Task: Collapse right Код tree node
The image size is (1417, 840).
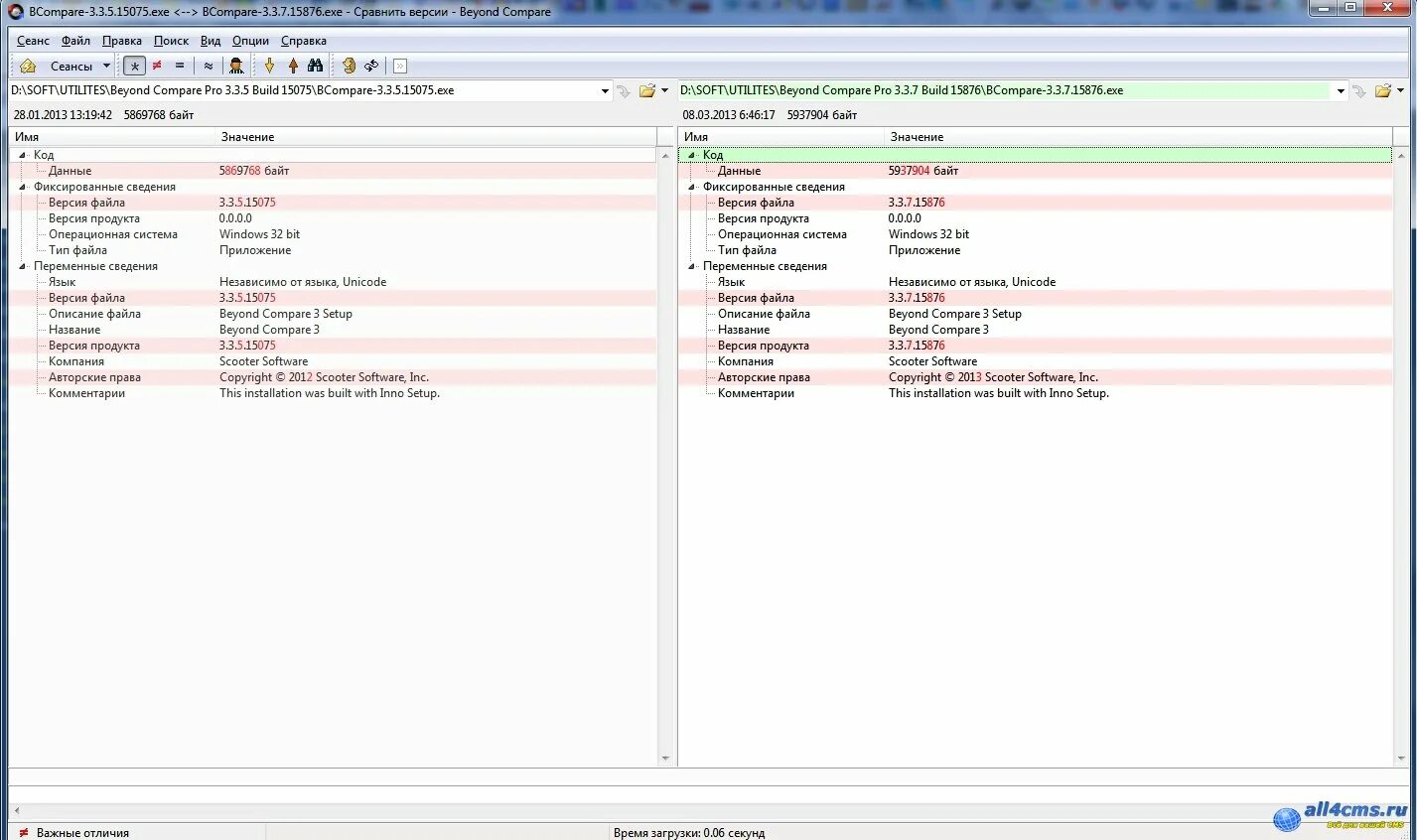Action: point(692,155)
